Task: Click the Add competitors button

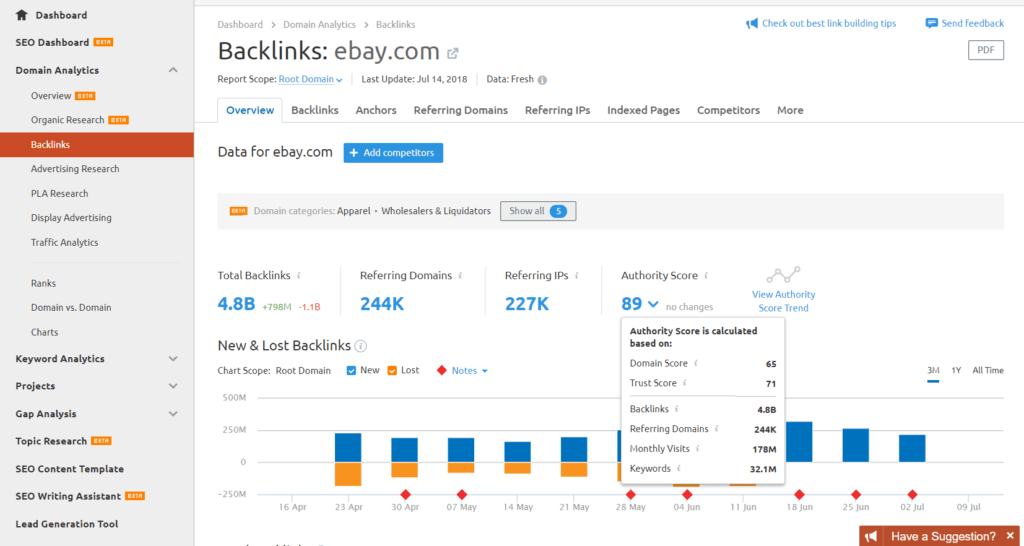Action: coord(393,153)
